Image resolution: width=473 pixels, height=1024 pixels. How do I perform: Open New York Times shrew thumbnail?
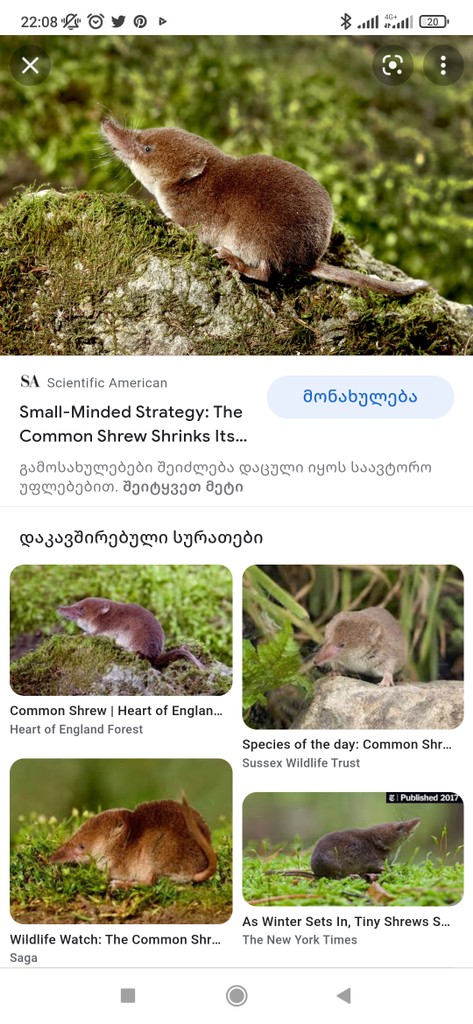click(x=353, y=849)
